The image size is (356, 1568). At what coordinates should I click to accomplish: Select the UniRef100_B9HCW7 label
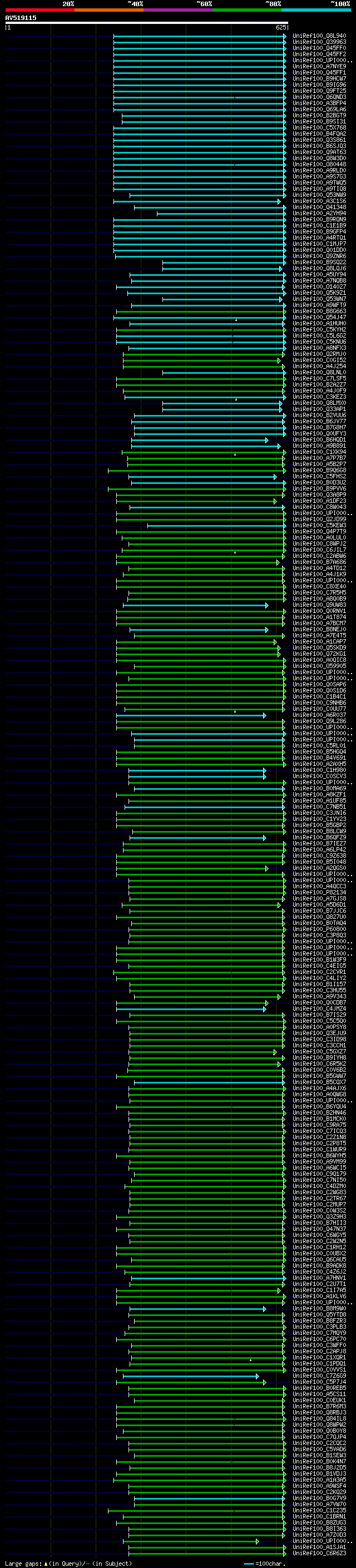click(319, 78)
